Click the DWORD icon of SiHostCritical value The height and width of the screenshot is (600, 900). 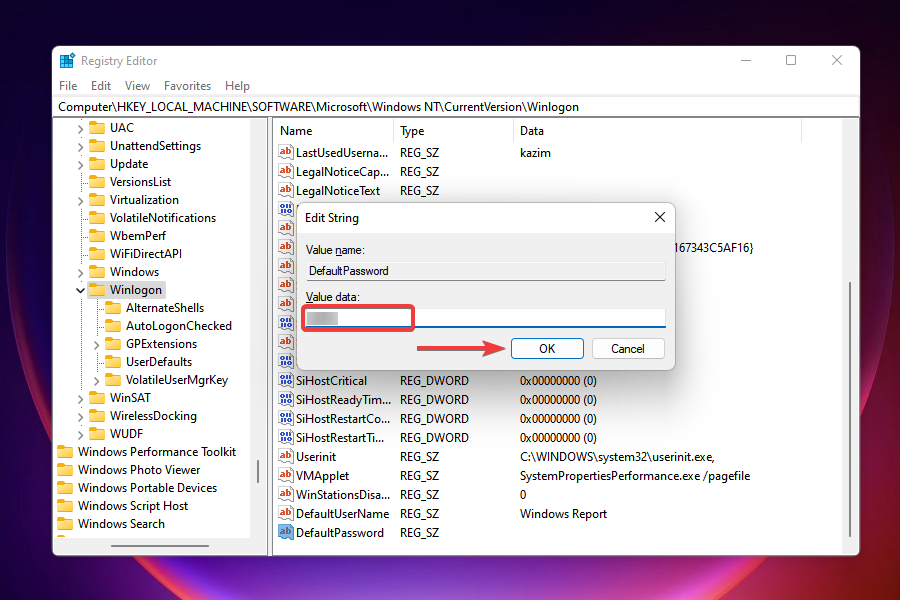pyautogui.click(x=286, y=380)
